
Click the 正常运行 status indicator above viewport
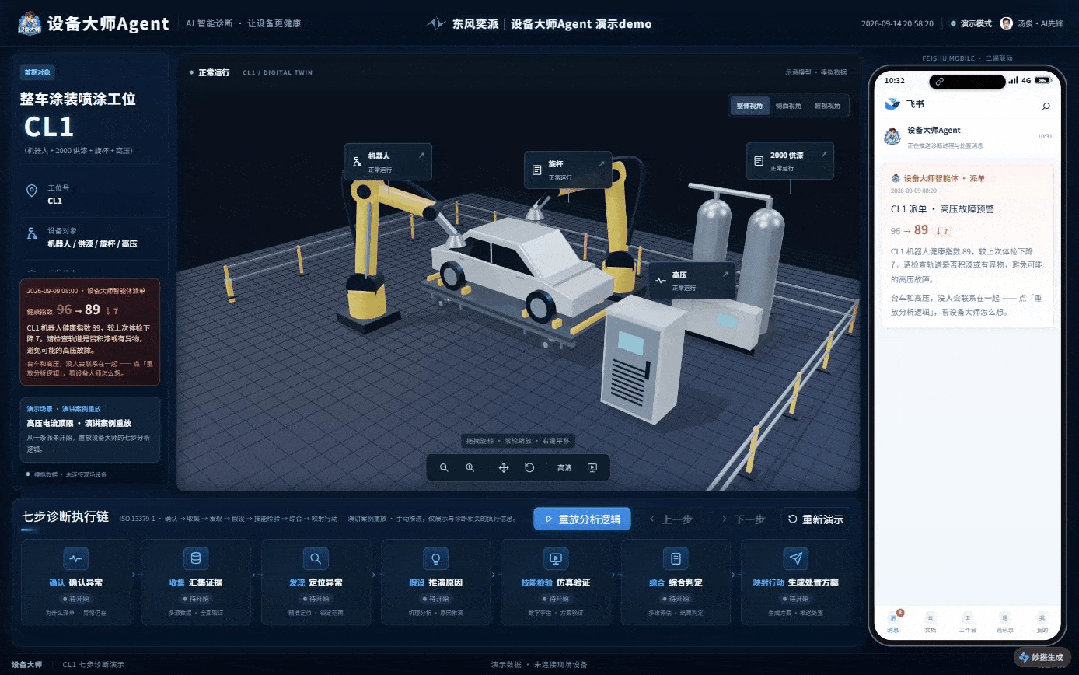pyautogui.click(x=210, y=72)
